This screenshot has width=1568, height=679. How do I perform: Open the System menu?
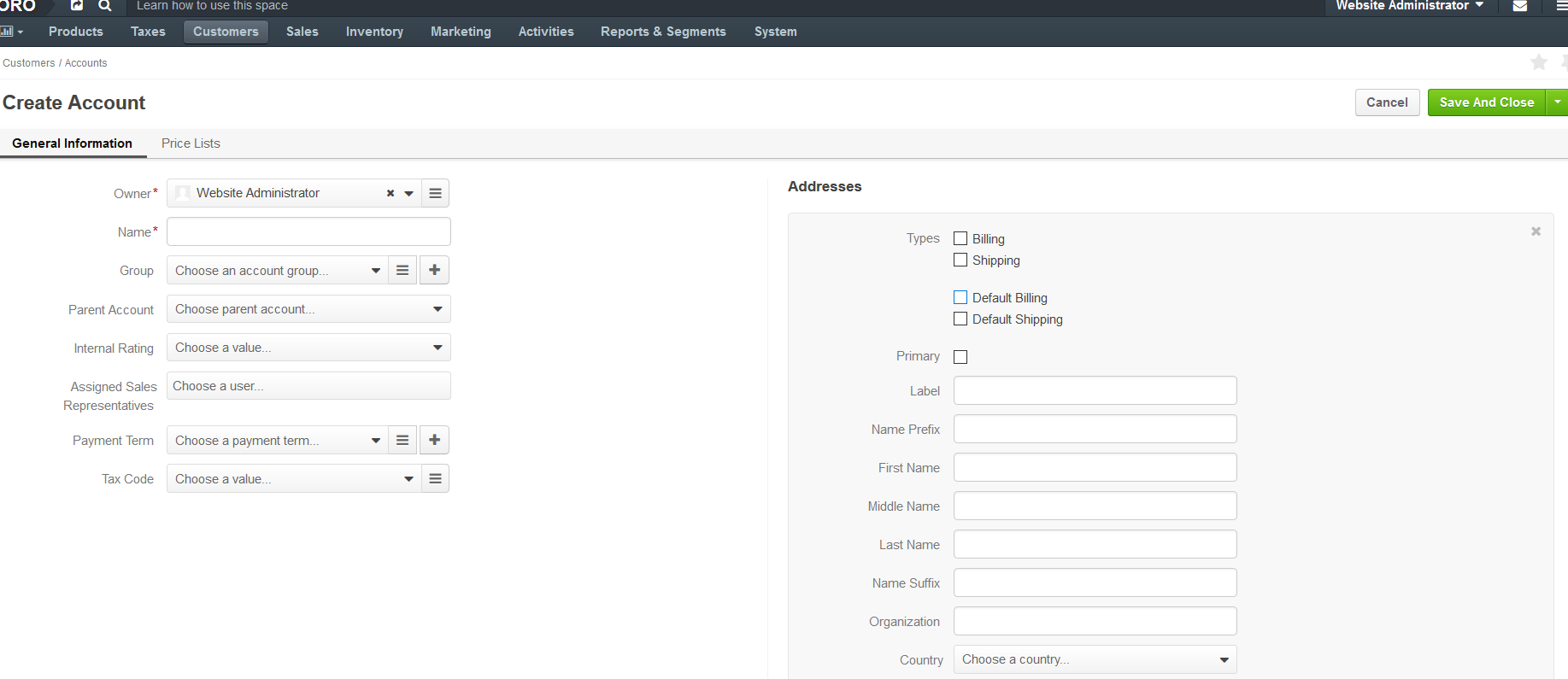coord(776,32)
